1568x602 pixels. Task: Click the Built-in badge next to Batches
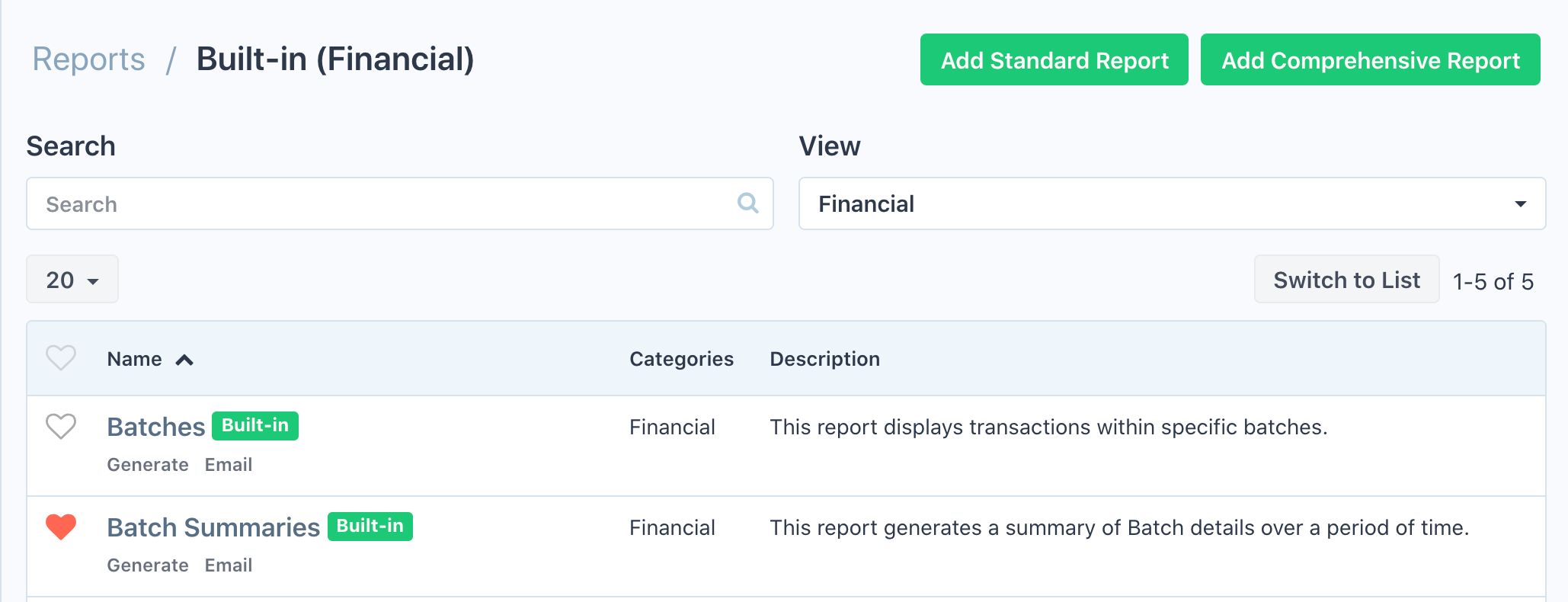pyautogui.click(x=255, y=425)
